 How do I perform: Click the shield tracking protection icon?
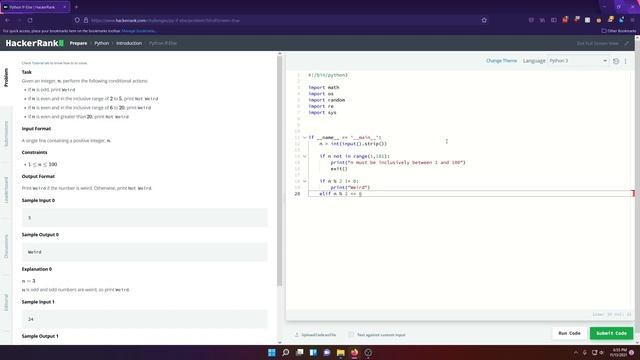coord(77,20)
